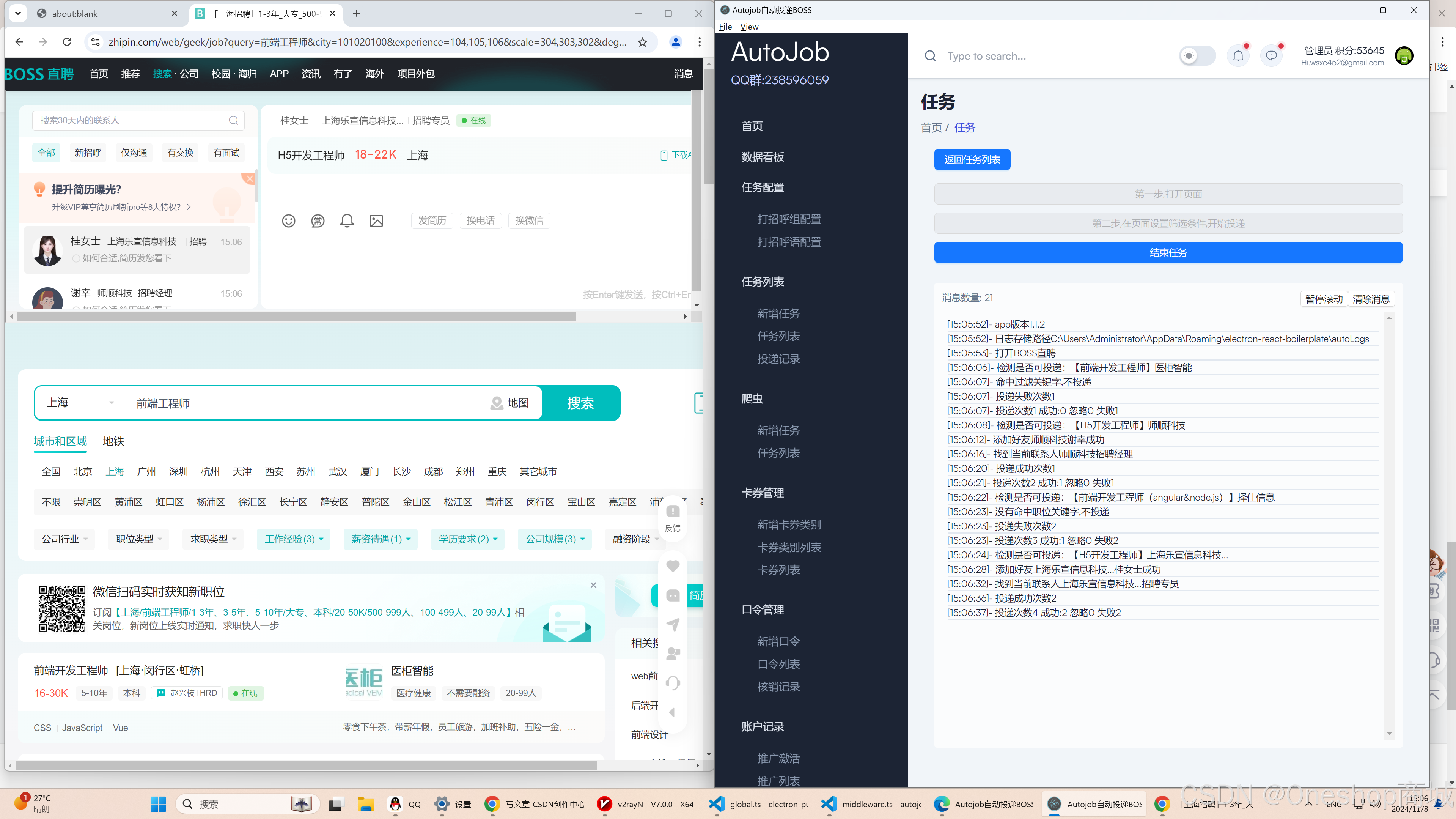Image resolution: width=1456 pixels, height=819 pixels.
Task: Click the blue 结束任务 button
Action: 1168,252
